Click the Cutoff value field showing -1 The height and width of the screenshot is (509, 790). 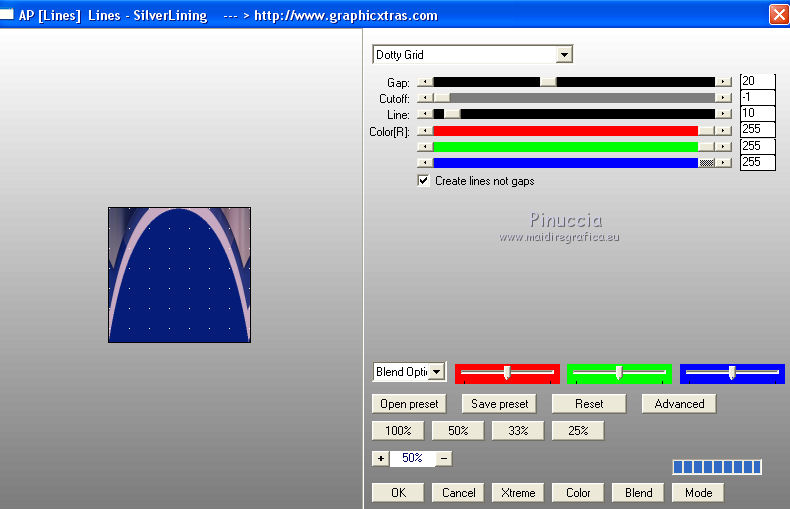click(x=757, y=97)
